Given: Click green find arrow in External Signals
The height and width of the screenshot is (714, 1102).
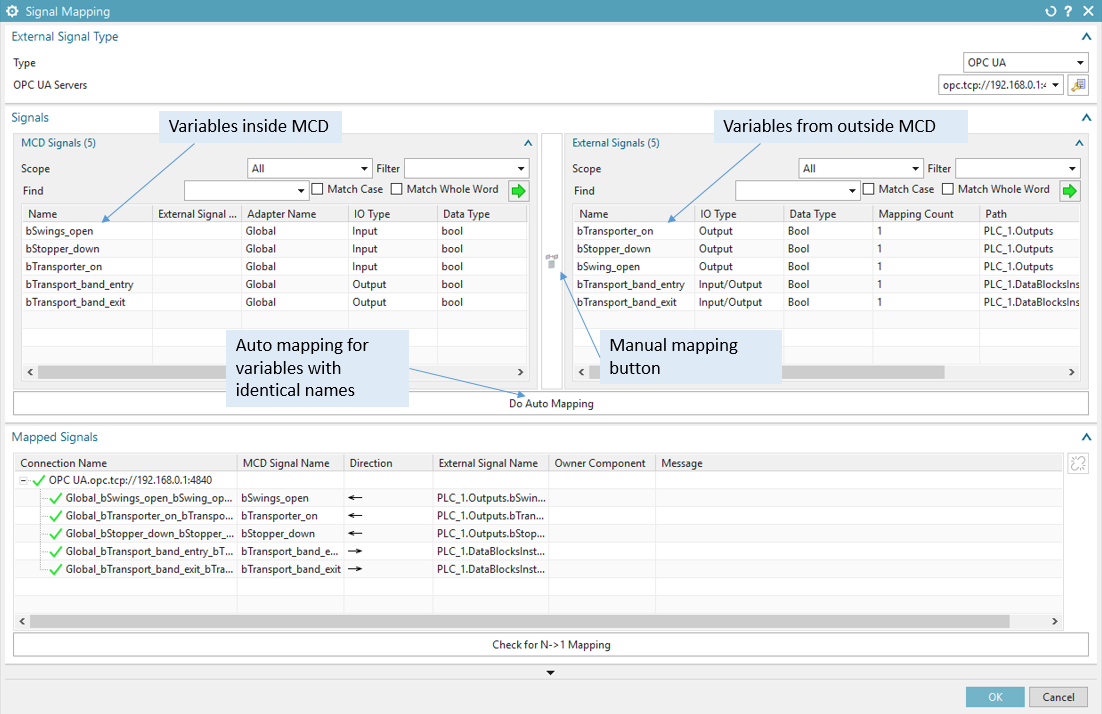Looking at the screenshot, I should pos(1070,190).
